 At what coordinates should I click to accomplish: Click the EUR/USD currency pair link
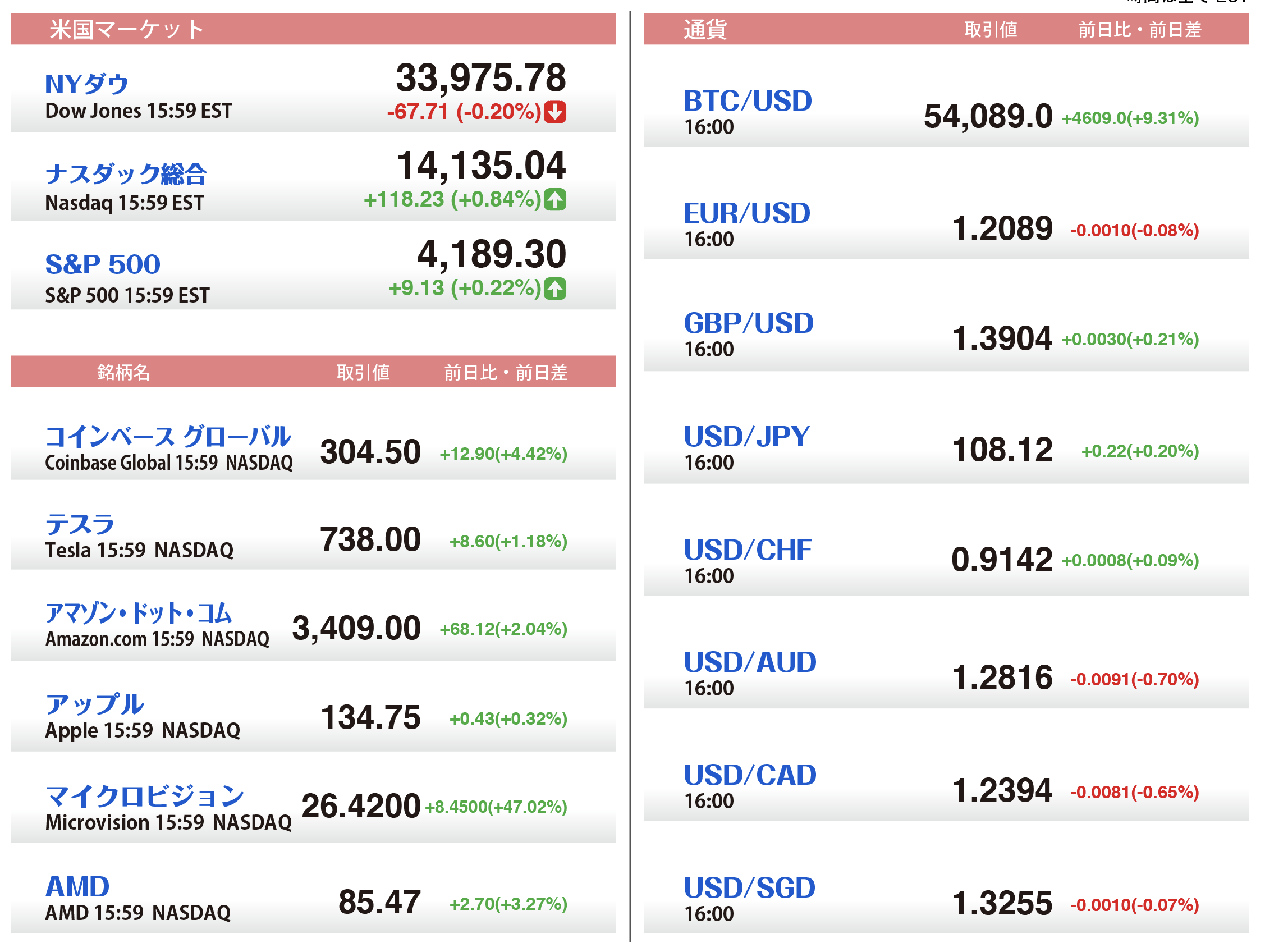pyautogui.click(x=747, y=213)
